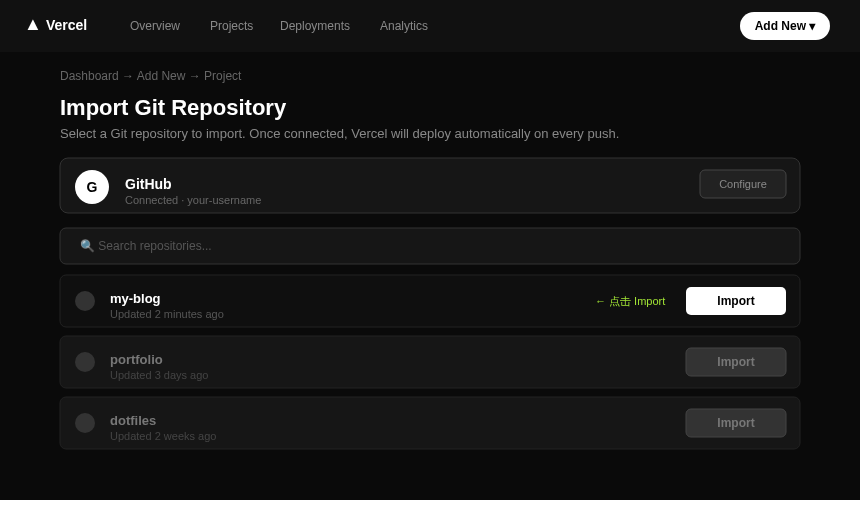This screenshot has width=868, height=508.
Task: Open the Overview tab
Action: (155, 26)
